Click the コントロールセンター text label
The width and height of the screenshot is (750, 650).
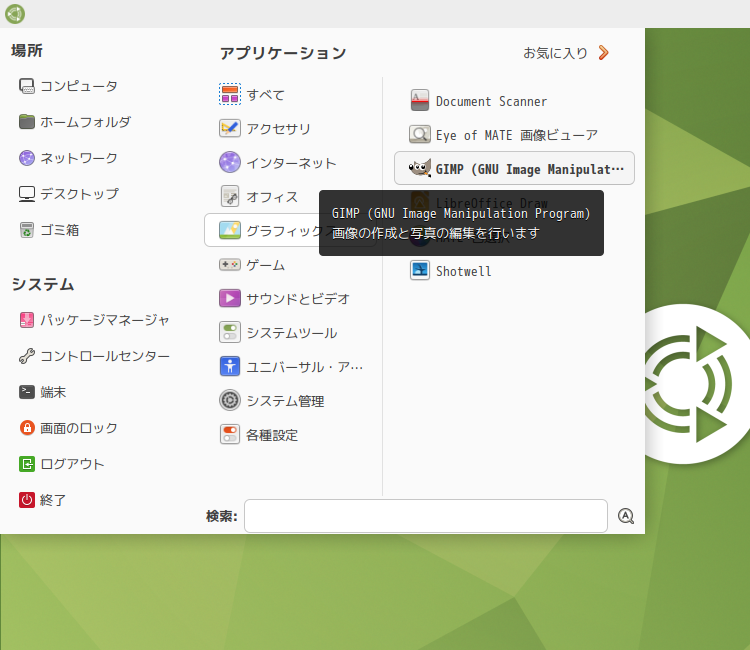point(105,356)
